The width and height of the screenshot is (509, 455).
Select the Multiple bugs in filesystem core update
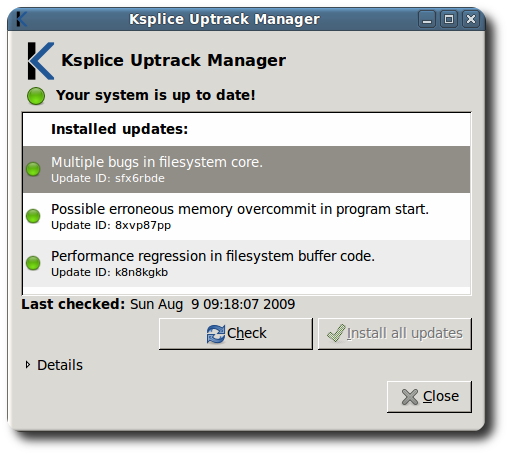(246, 169)
